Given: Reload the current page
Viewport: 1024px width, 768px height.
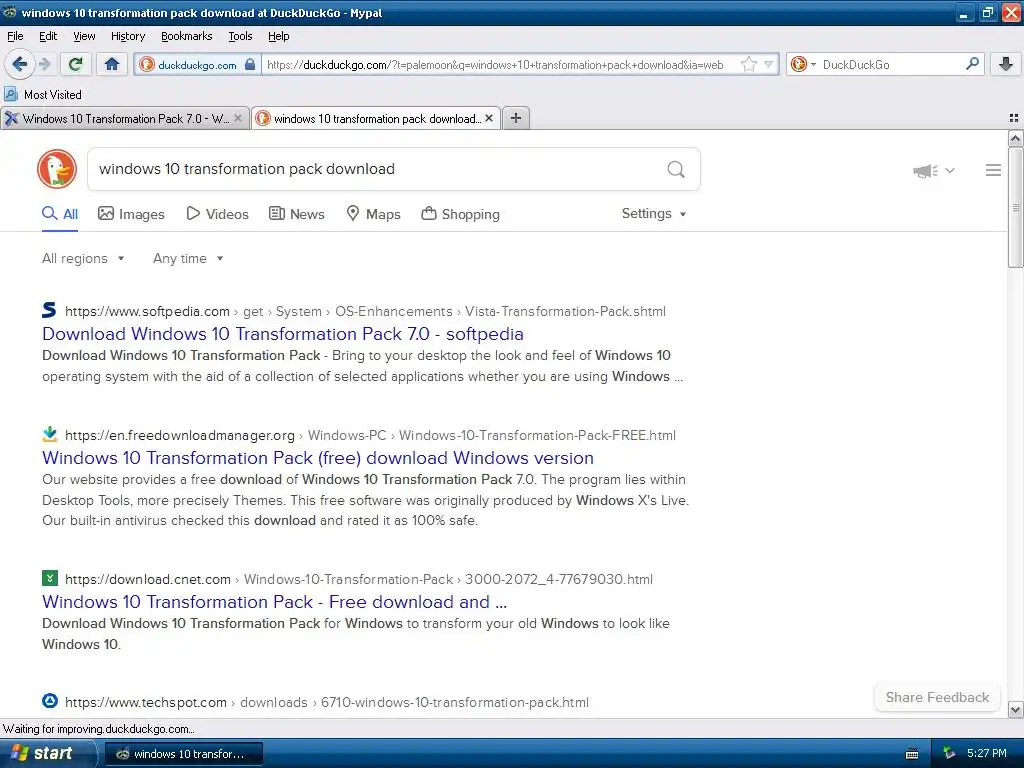Looking at the screenshot, I should 76,64.
